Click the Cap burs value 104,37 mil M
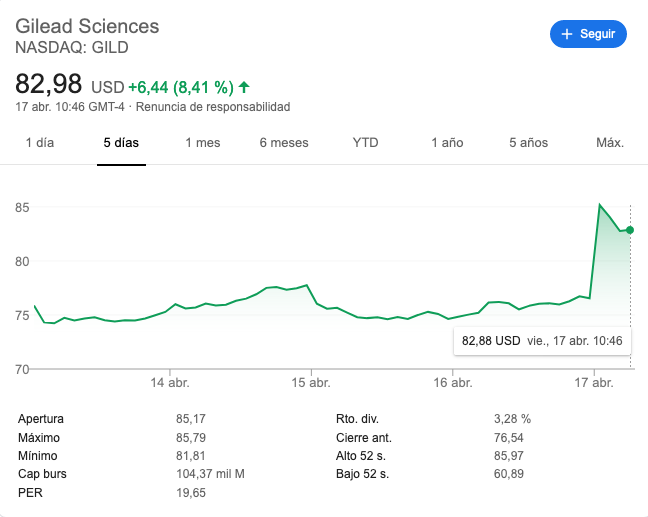This screenshot has width=648, height=517. (x=210, y=474)
